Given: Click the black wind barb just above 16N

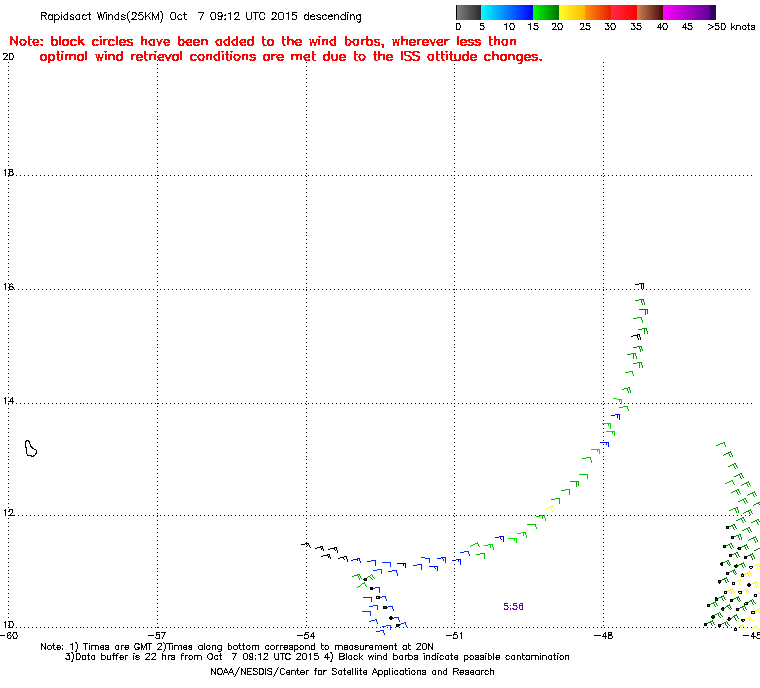Looking at the screenshot, I should coord(640,285).
